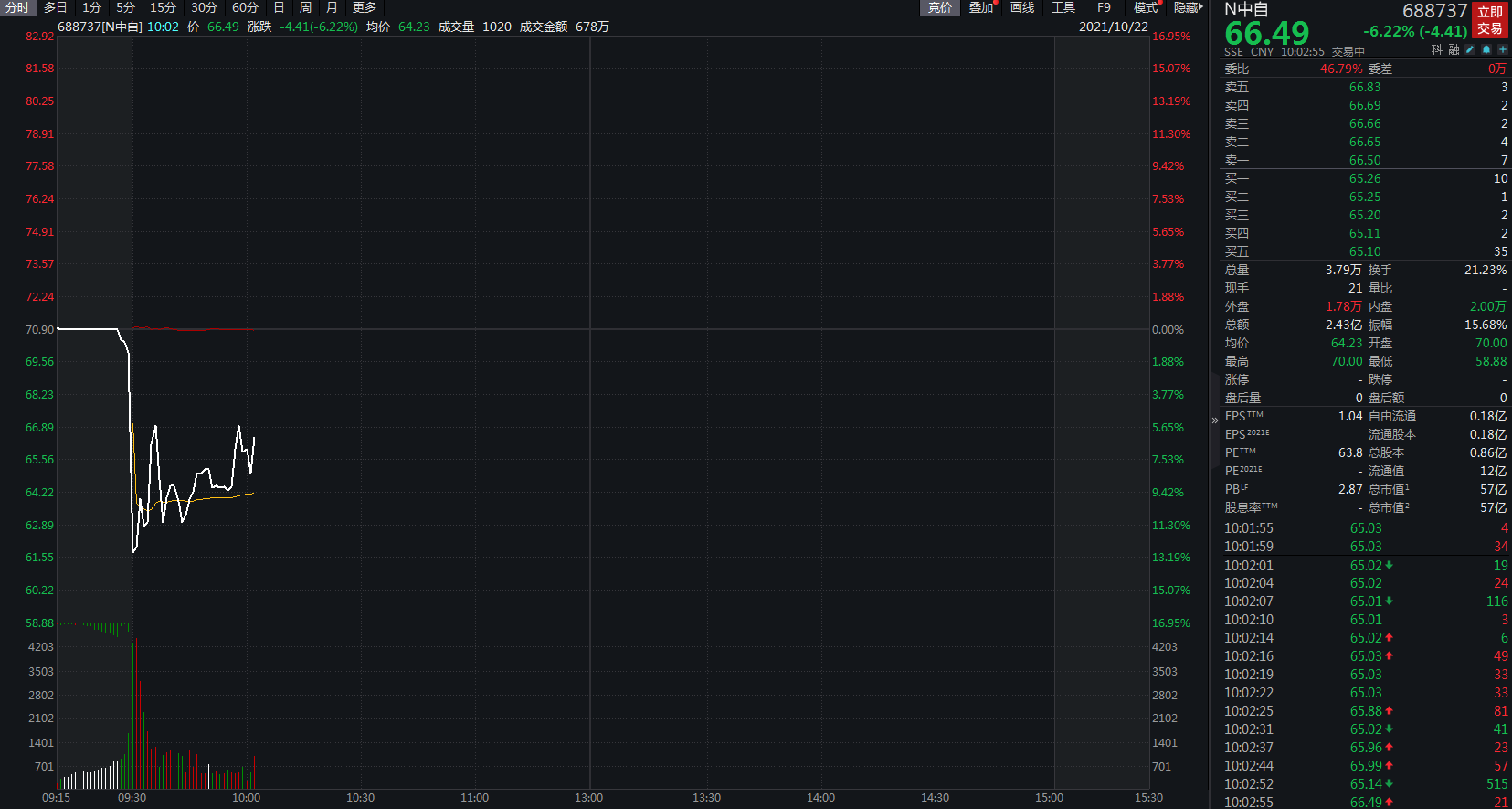Image resolution: width=1512 pixels, height=809 pixels.
Task: Switch to the 分时 intraday tab
Action: tap(17, 7)
